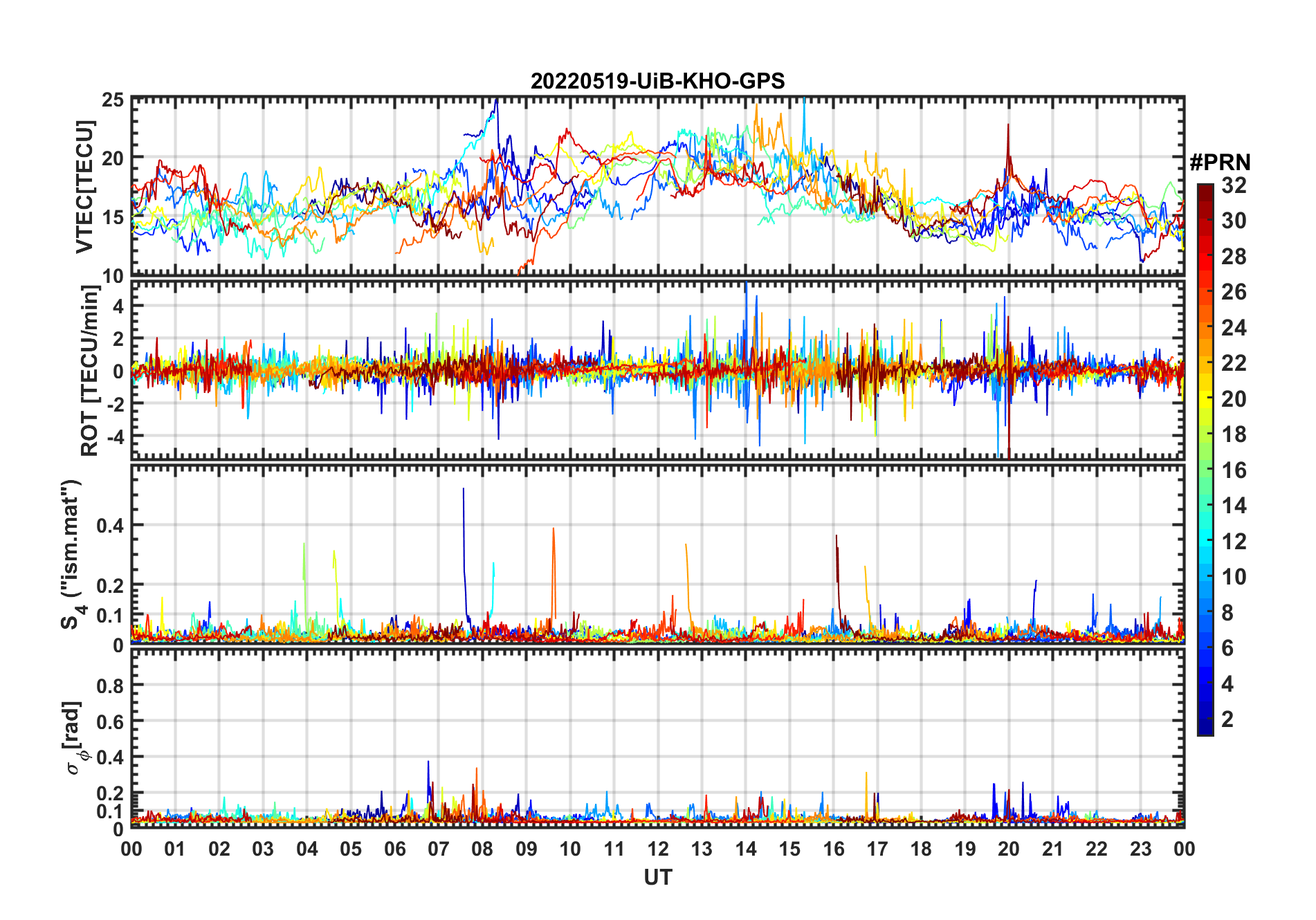
Task: Select tick label 20 on the PRN colorbar
Action: [x=1234, y=399]
